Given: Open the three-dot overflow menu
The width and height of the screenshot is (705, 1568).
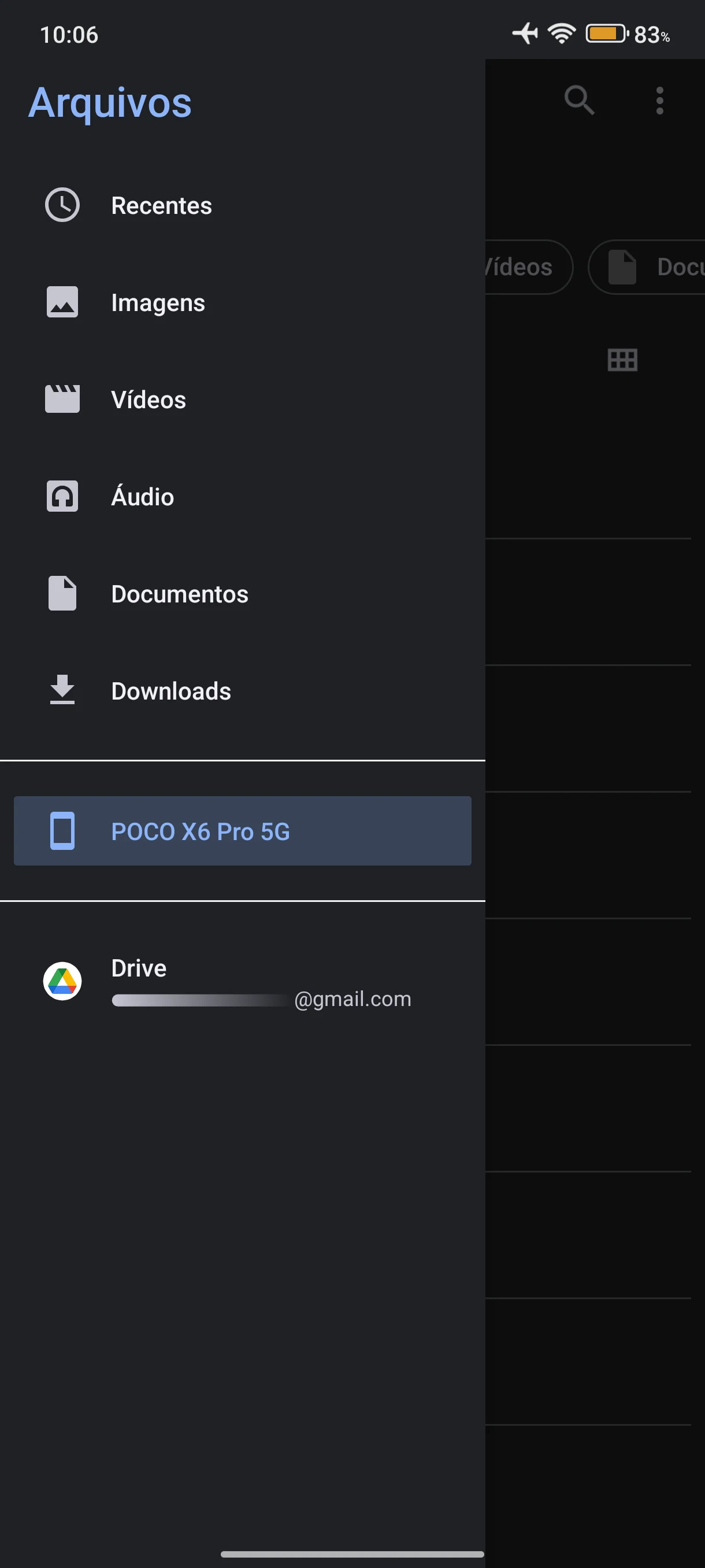Looking at the screenshot, I should [659, 101].
